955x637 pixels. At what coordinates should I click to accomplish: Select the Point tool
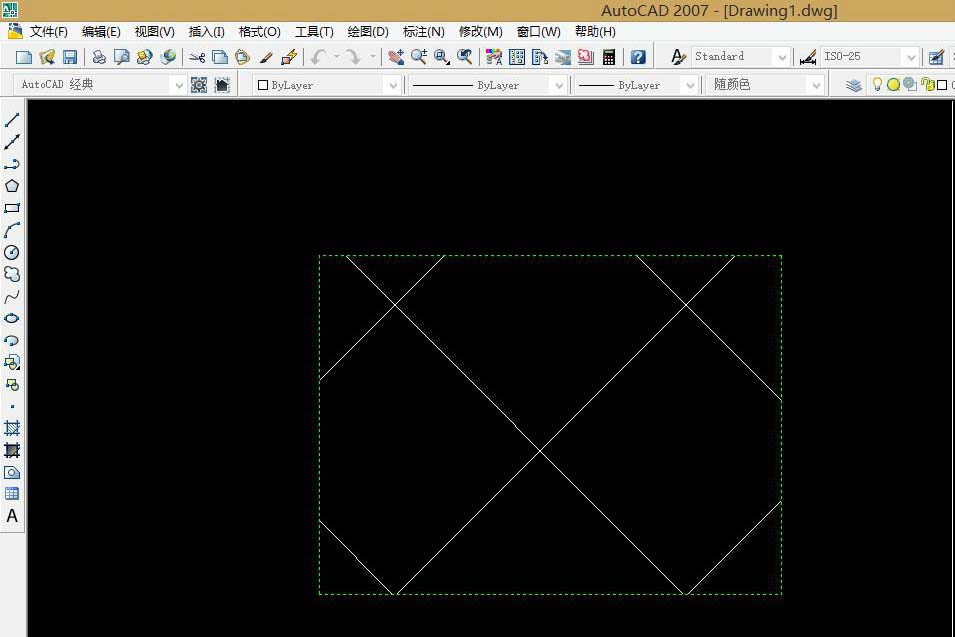click(x=12, y=406)
